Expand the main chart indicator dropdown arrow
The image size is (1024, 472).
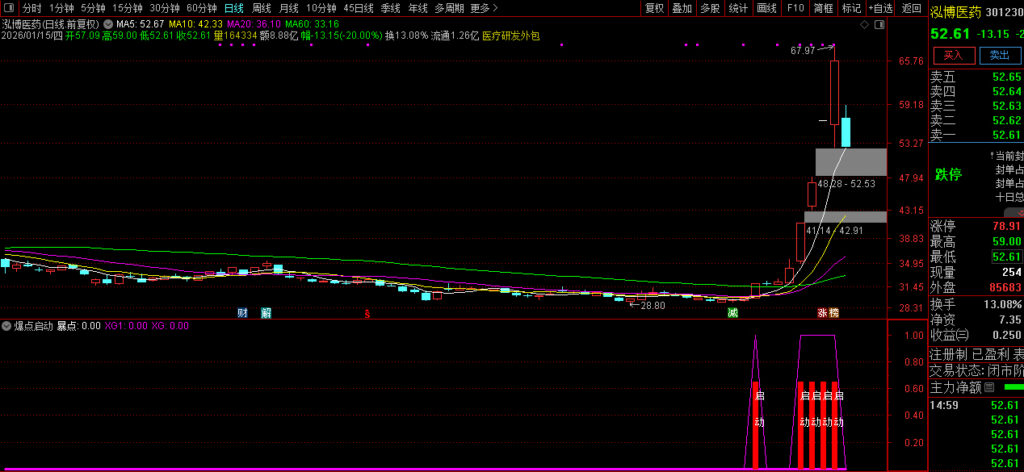[109, 22]
